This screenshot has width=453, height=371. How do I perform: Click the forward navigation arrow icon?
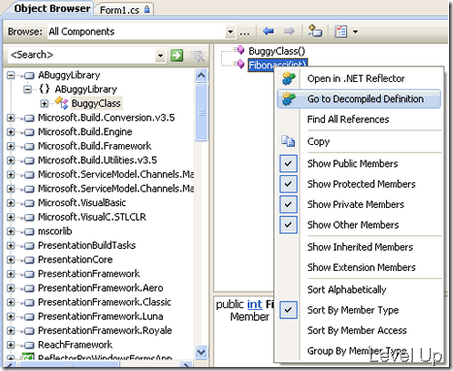click(289, 31)
